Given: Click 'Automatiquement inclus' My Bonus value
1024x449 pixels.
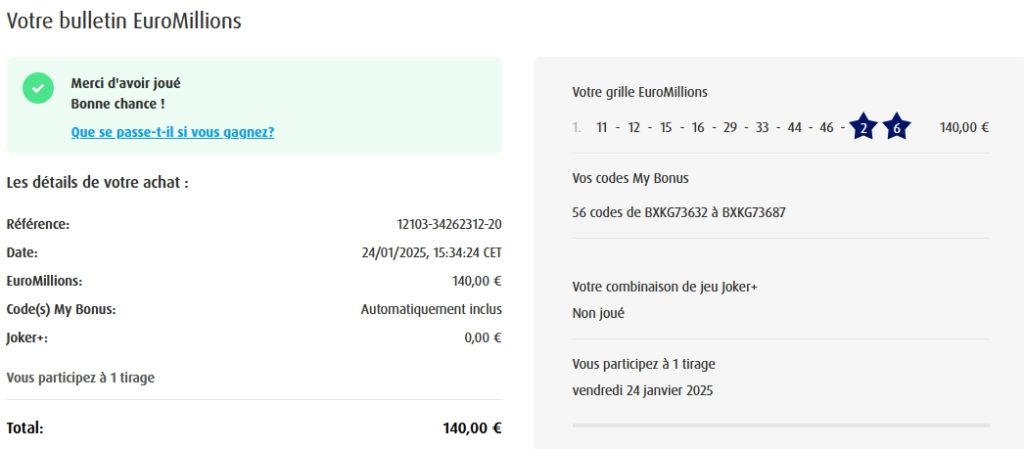Looking at the screenshot, I should point(431,309).
